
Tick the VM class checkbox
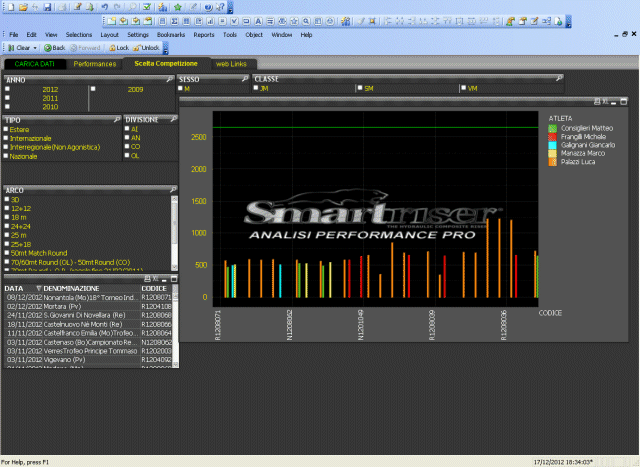(464, 88)
